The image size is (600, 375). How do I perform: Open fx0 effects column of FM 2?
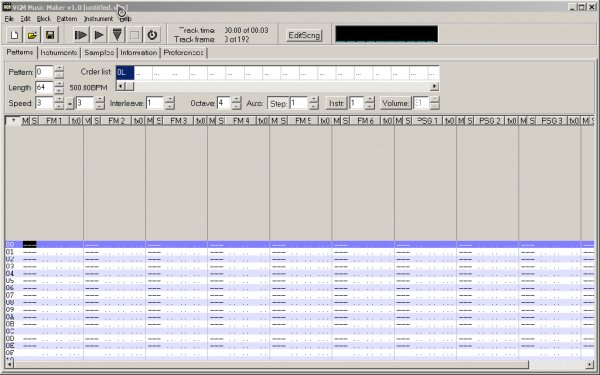(x=138, y=121)
